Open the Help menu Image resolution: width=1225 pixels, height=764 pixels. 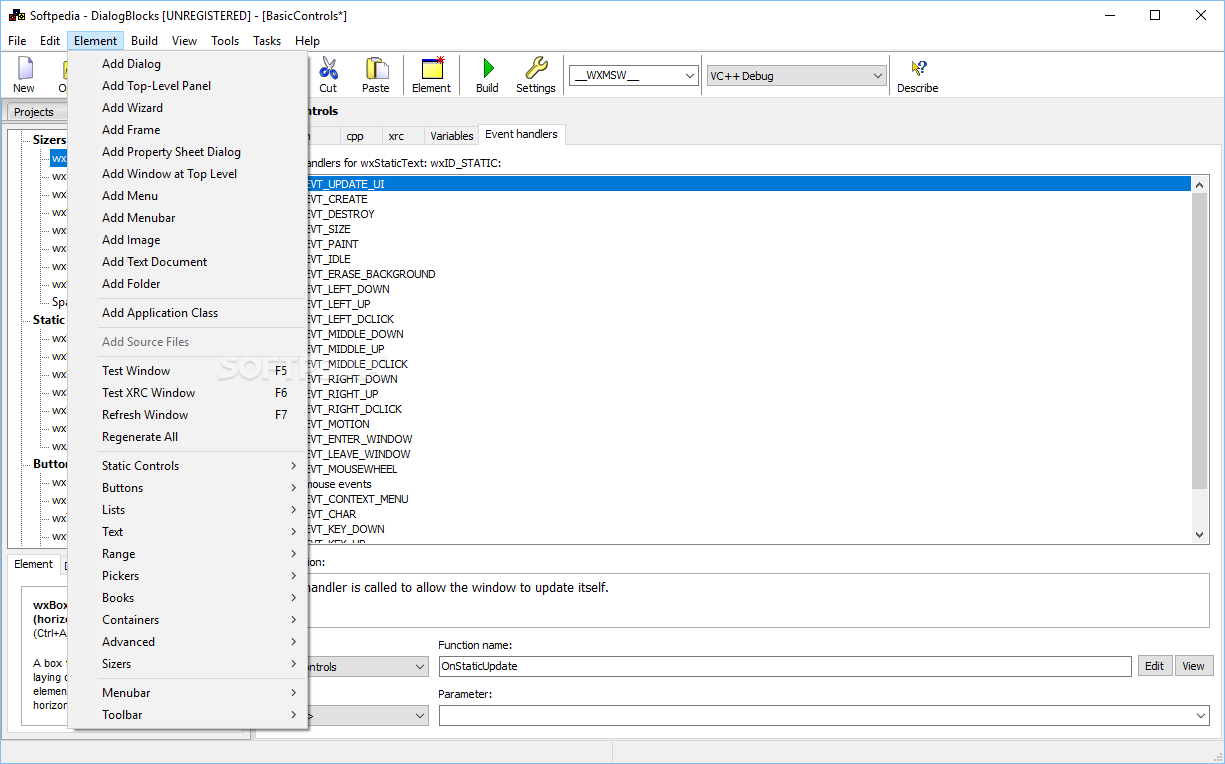(308, 41)
